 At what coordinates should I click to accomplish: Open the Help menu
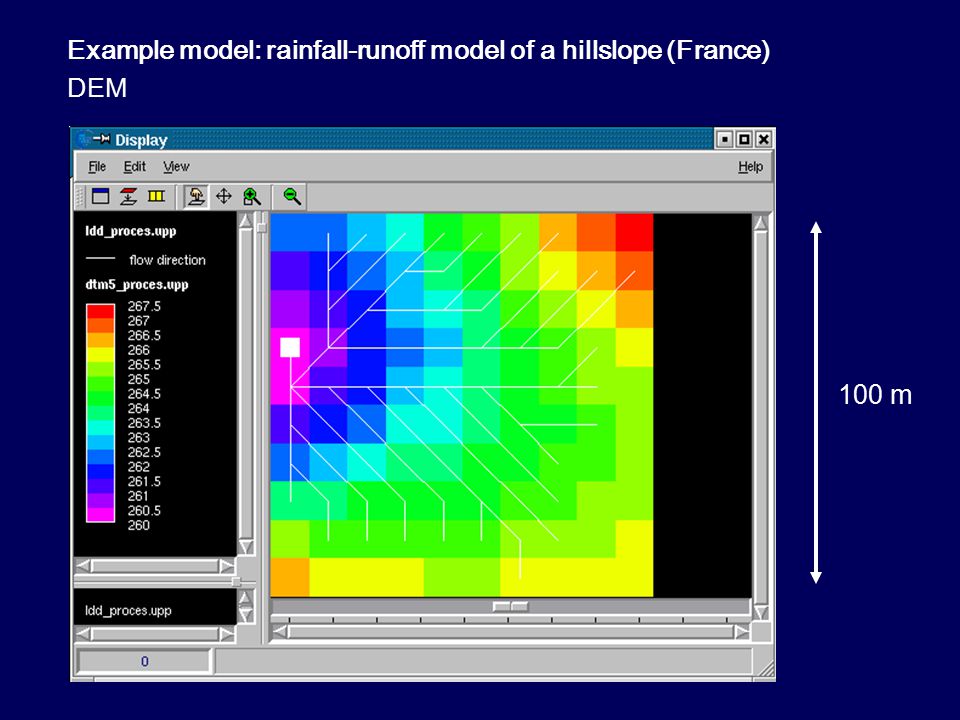click(750, 167)
